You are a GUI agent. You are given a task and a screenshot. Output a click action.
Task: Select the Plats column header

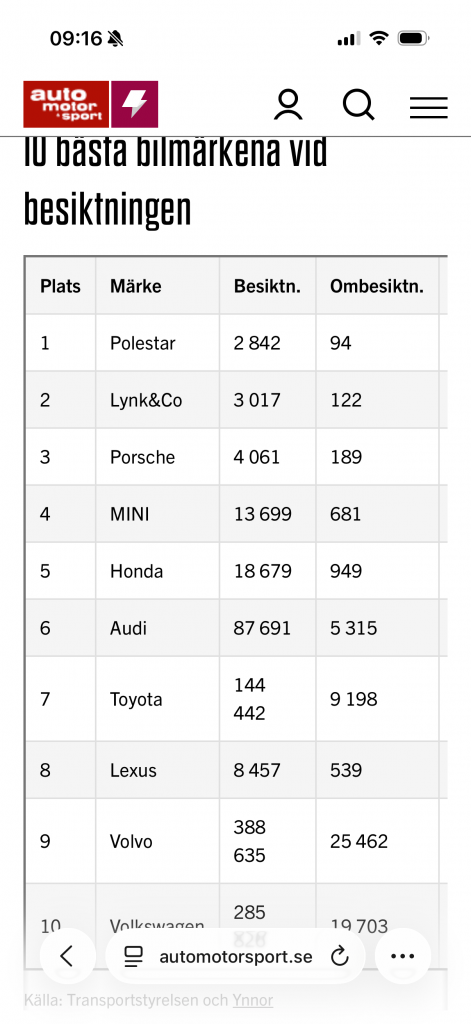[x=61, y=286]
